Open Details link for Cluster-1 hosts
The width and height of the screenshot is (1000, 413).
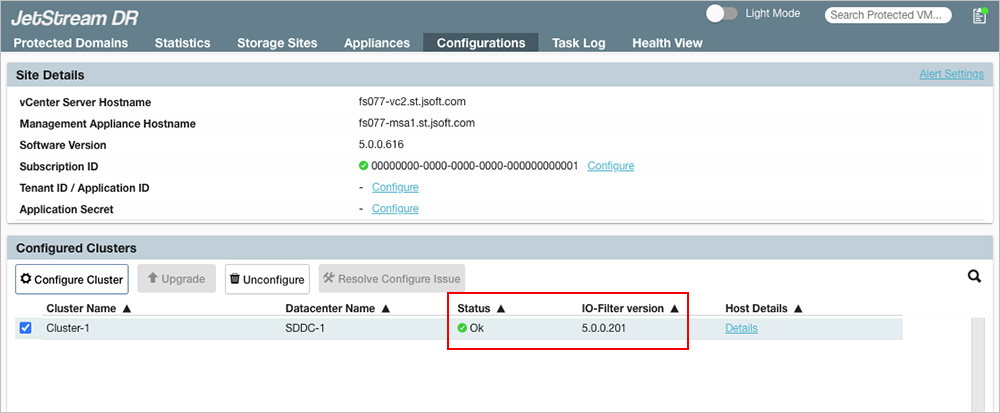coord(741,328)
